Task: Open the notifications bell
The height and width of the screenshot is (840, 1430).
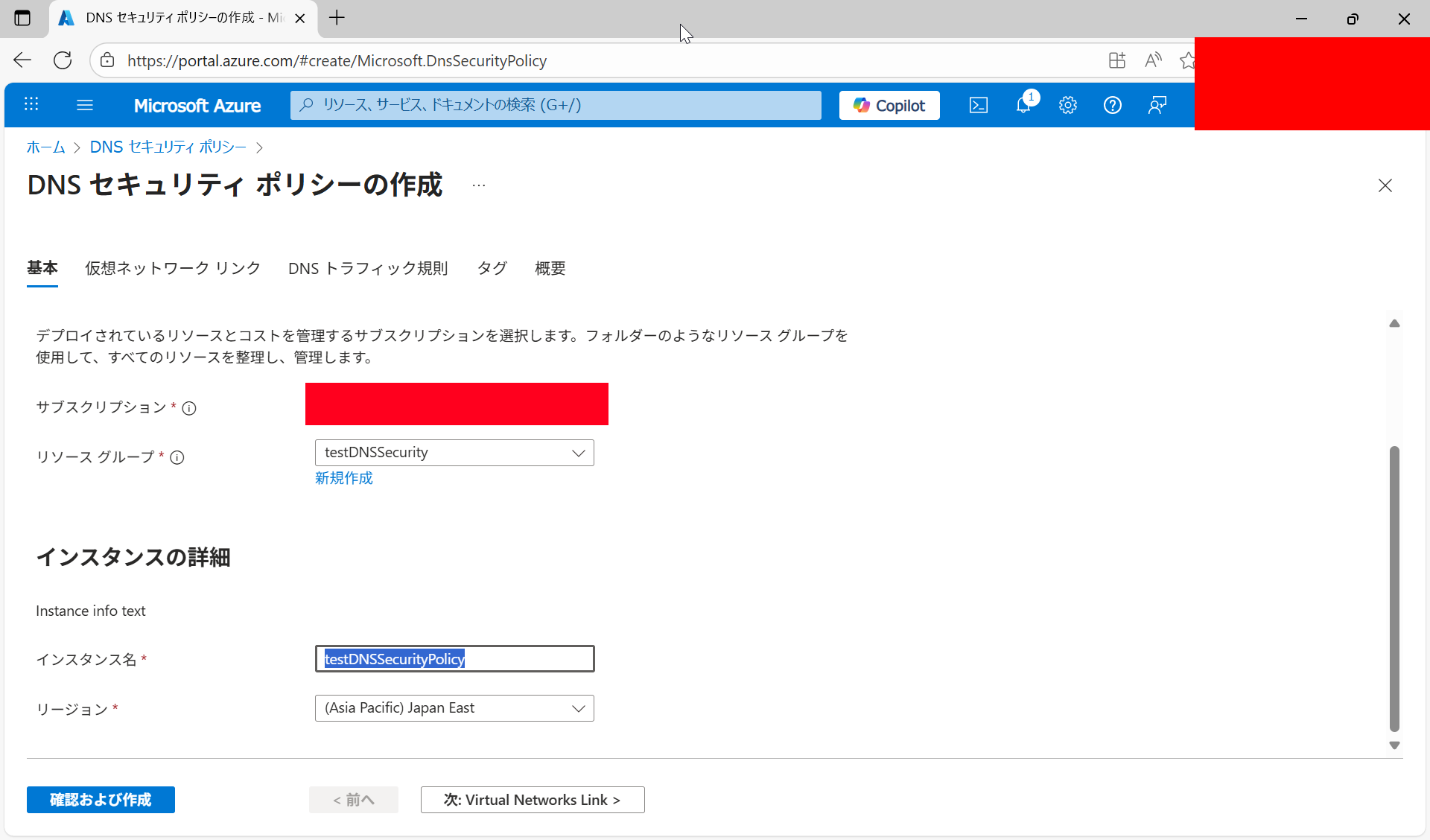Action: [1024, 106]
